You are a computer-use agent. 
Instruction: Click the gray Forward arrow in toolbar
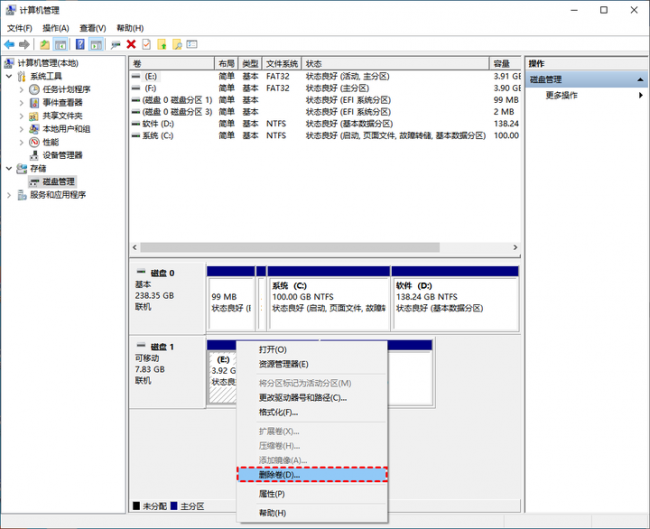coord(24,44)
